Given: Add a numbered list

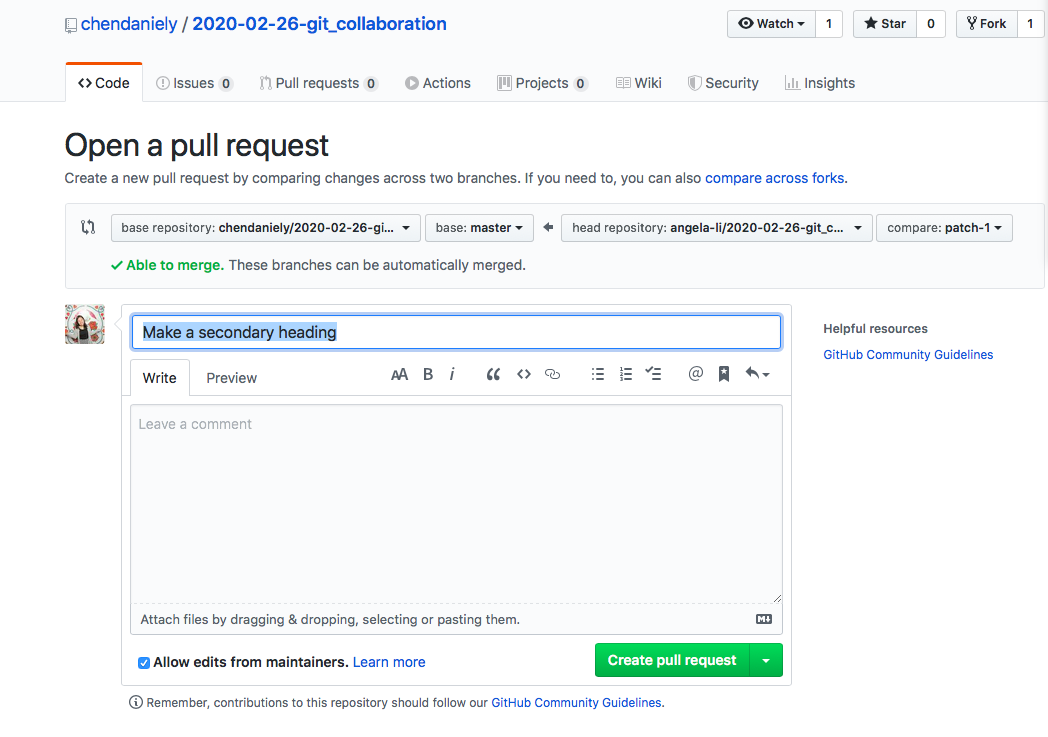Looking at the screenshot, I should [626, 374].
